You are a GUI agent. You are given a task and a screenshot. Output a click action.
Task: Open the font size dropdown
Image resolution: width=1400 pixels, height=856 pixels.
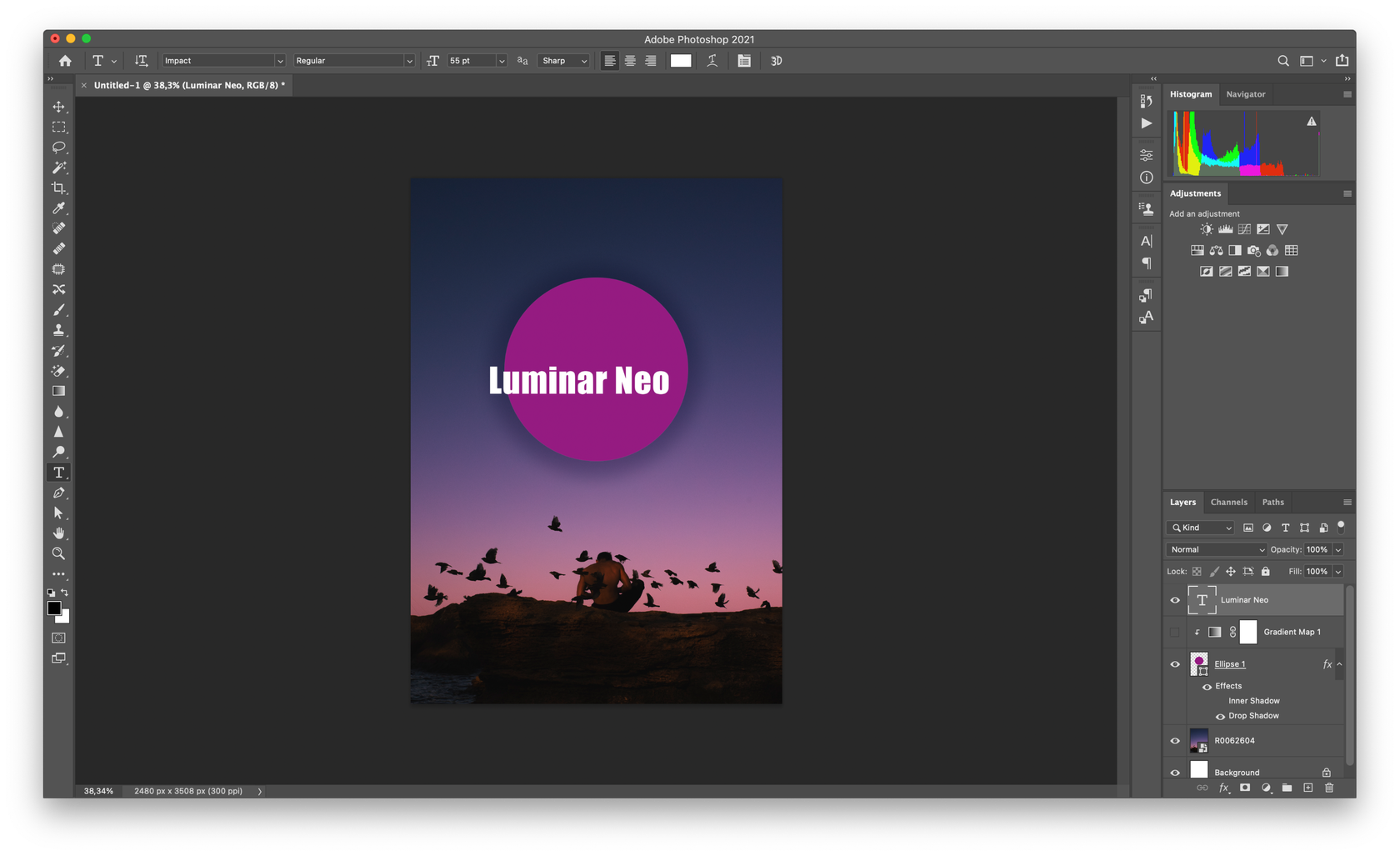502,61
